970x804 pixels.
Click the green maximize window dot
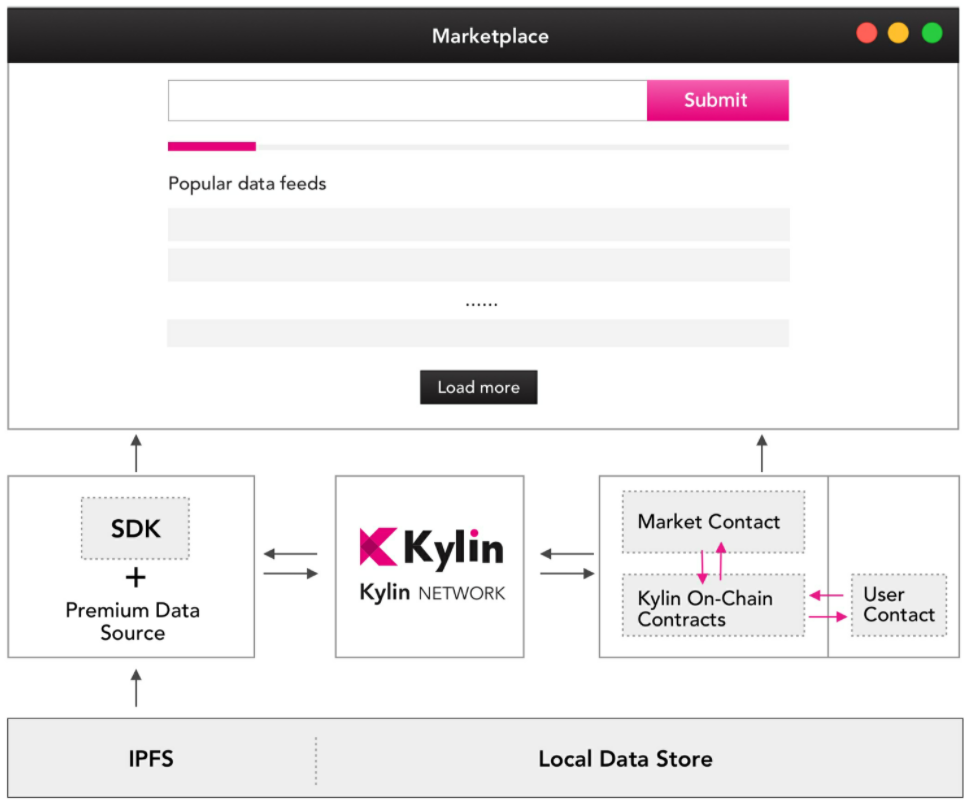pos(932,33)
